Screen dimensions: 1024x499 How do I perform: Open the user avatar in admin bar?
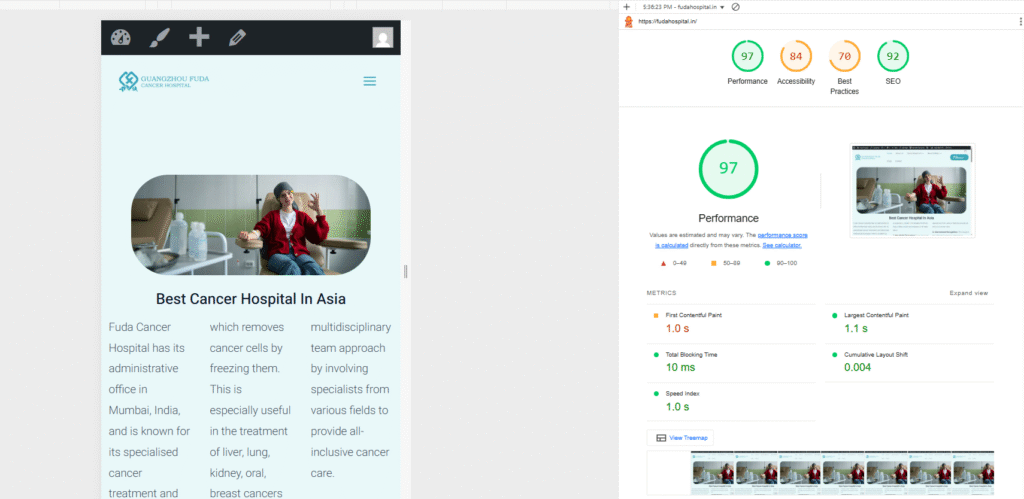[382, 38]
